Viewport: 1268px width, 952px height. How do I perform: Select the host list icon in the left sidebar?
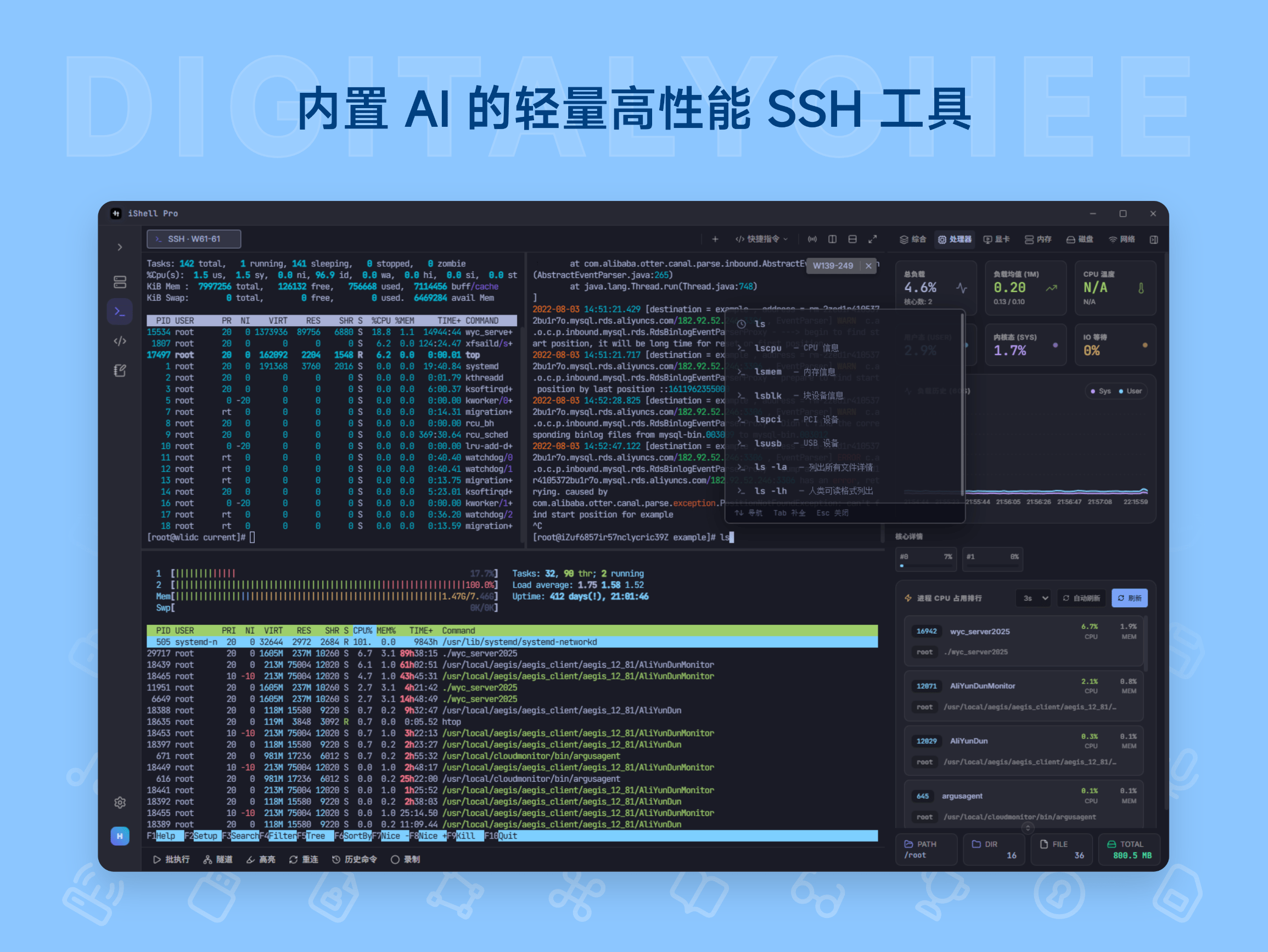click(121, 282)
